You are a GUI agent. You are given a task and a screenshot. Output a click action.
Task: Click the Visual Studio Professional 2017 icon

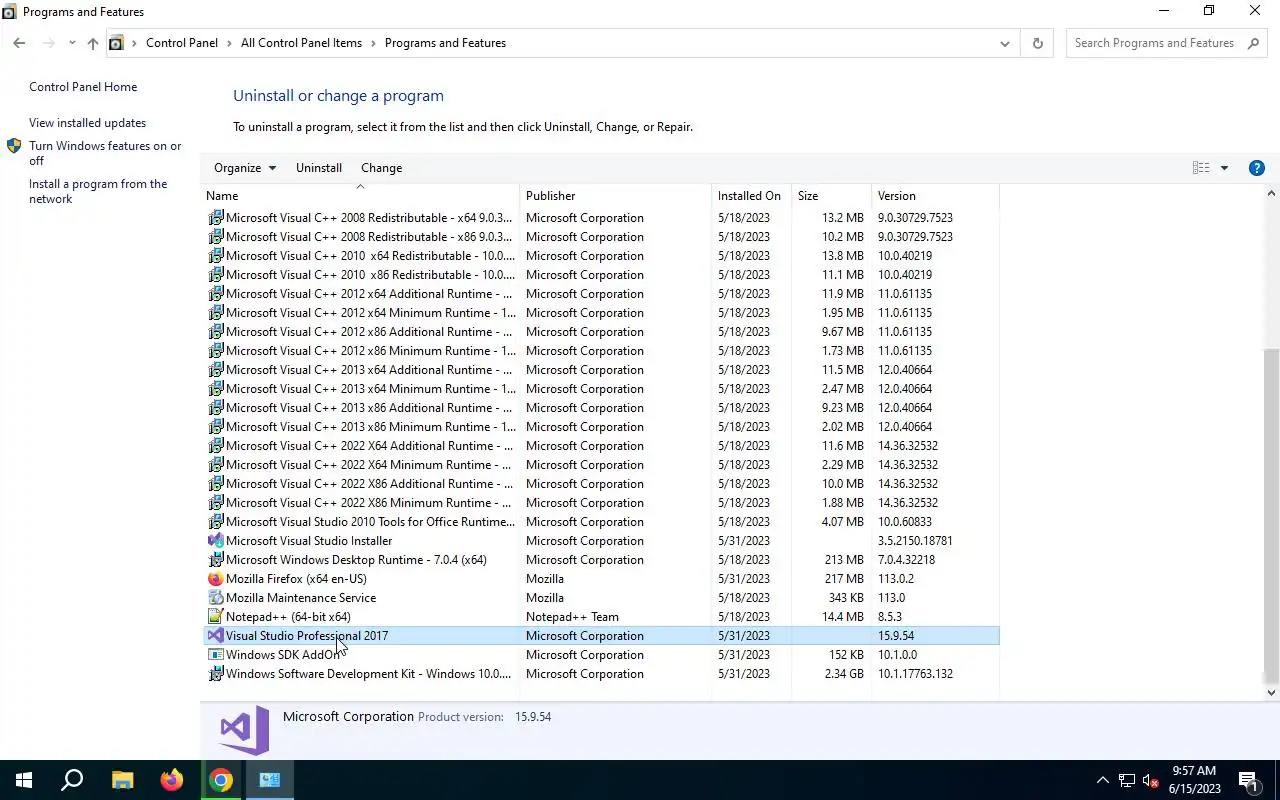pos(215,636)
